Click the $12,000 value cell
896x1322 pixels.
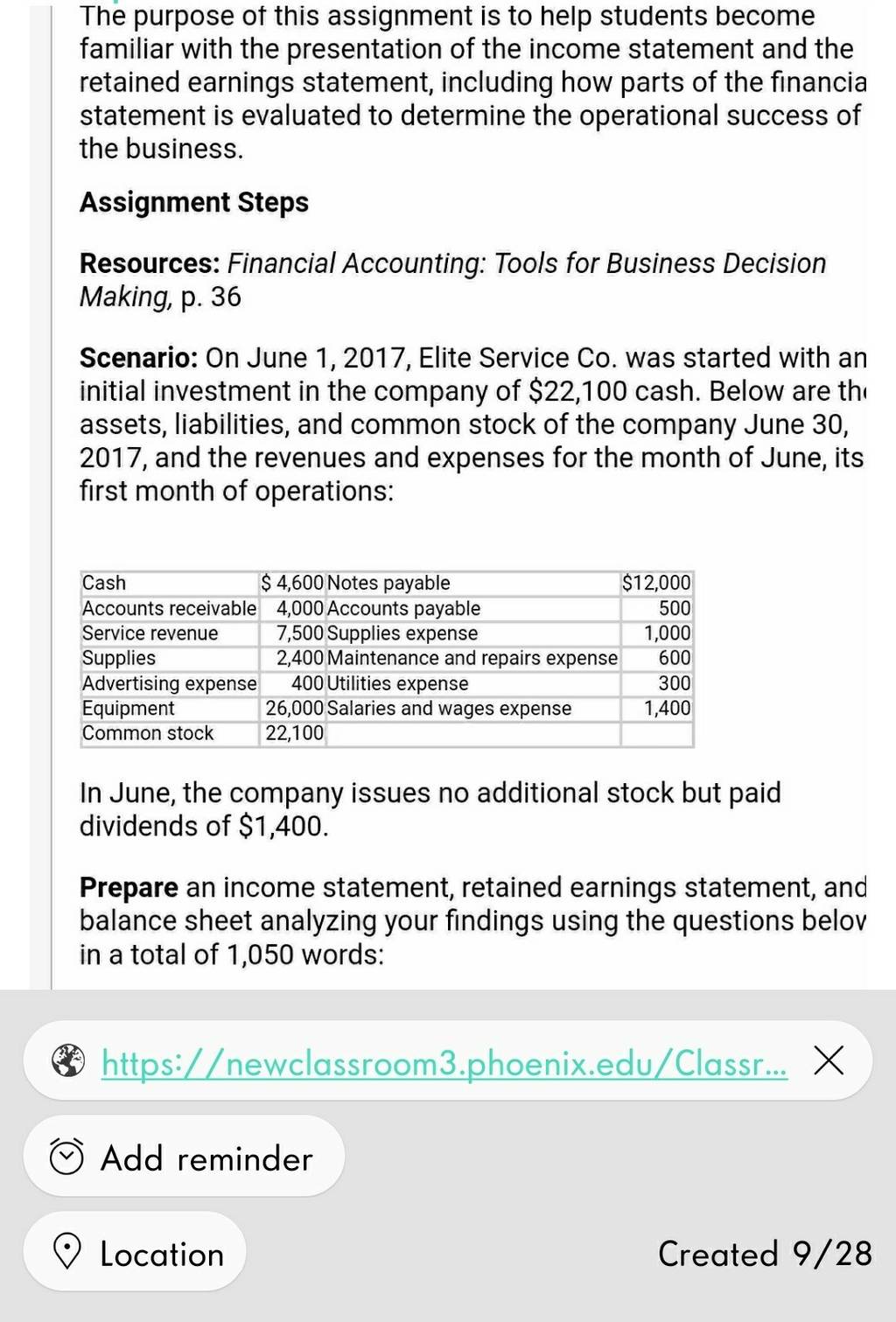656,583
